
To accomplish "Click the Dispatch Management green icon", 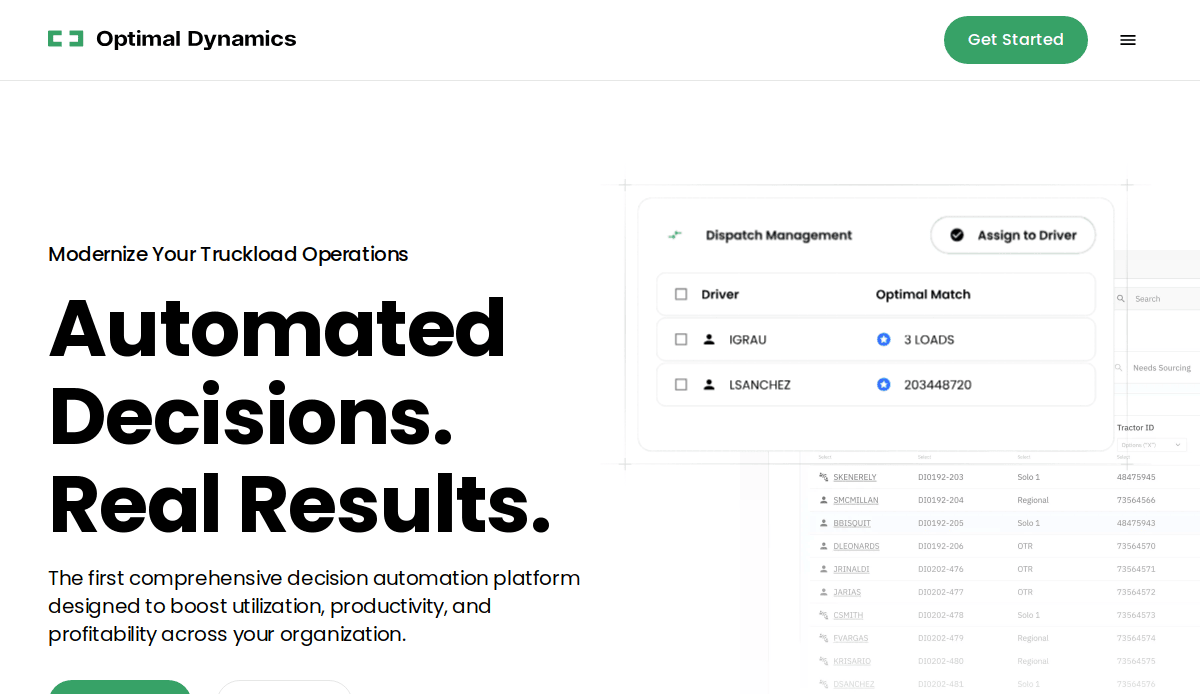I will click(x=675, y=235).
